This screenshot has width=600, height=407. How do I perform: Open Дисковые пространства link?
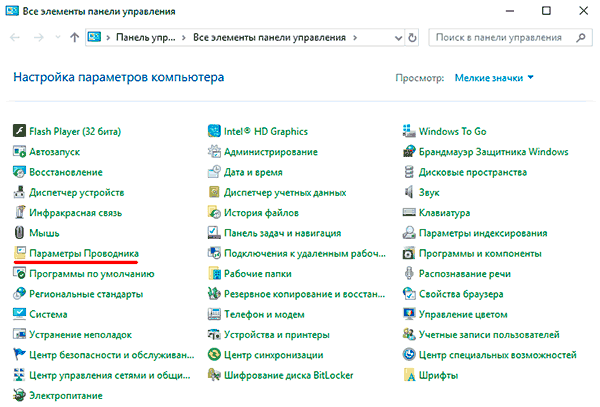pos(473,172)
